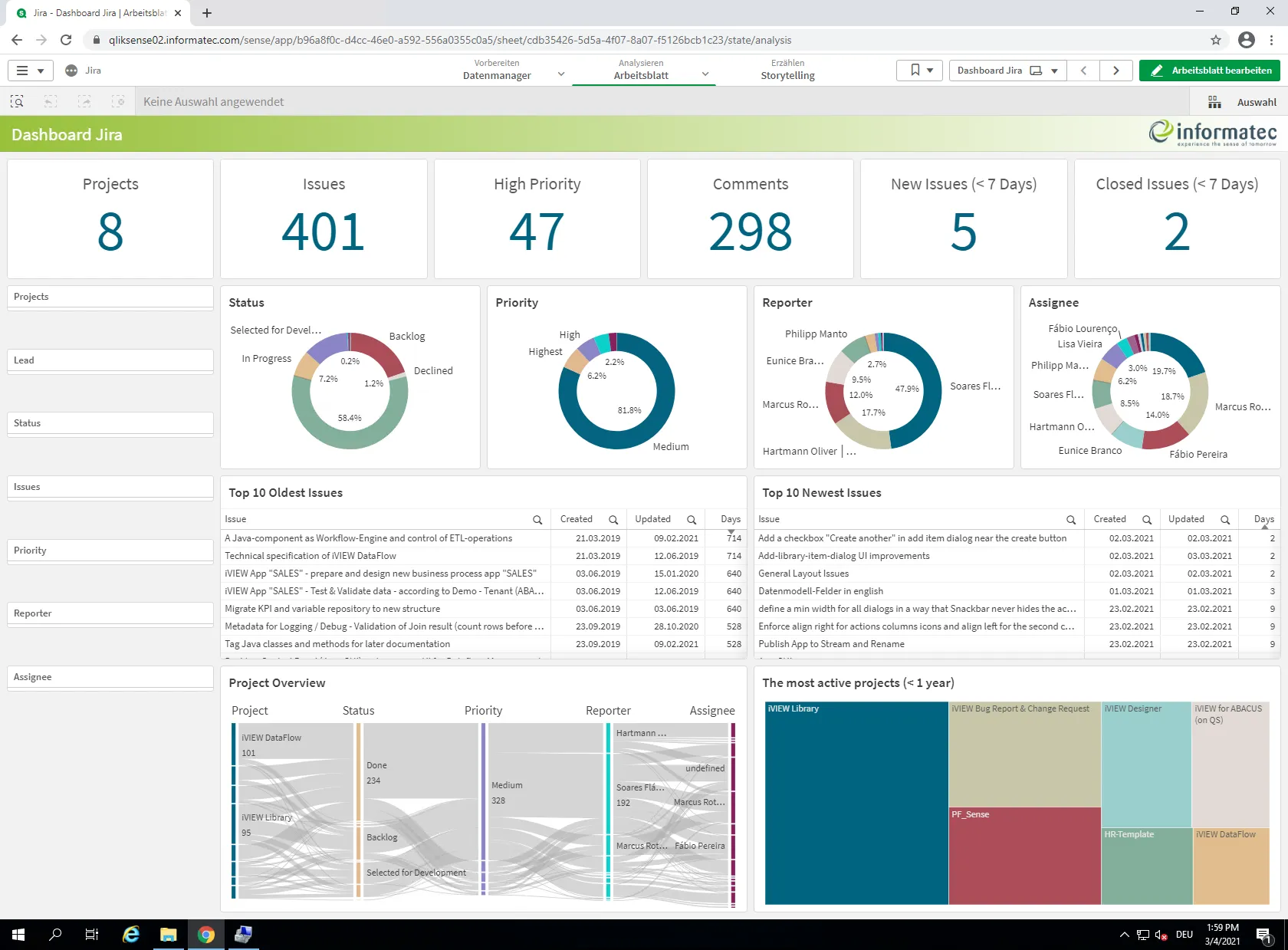The image size is (1288, 950).
Task: Sort Oldest Issues table by Days column
Action: click(x=730, y=520)
